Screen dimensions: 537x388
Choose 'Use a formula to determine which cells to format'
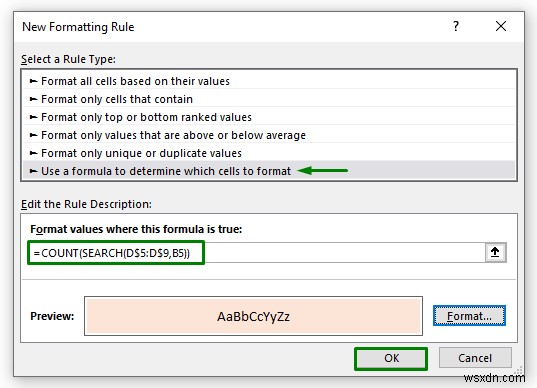269,171
